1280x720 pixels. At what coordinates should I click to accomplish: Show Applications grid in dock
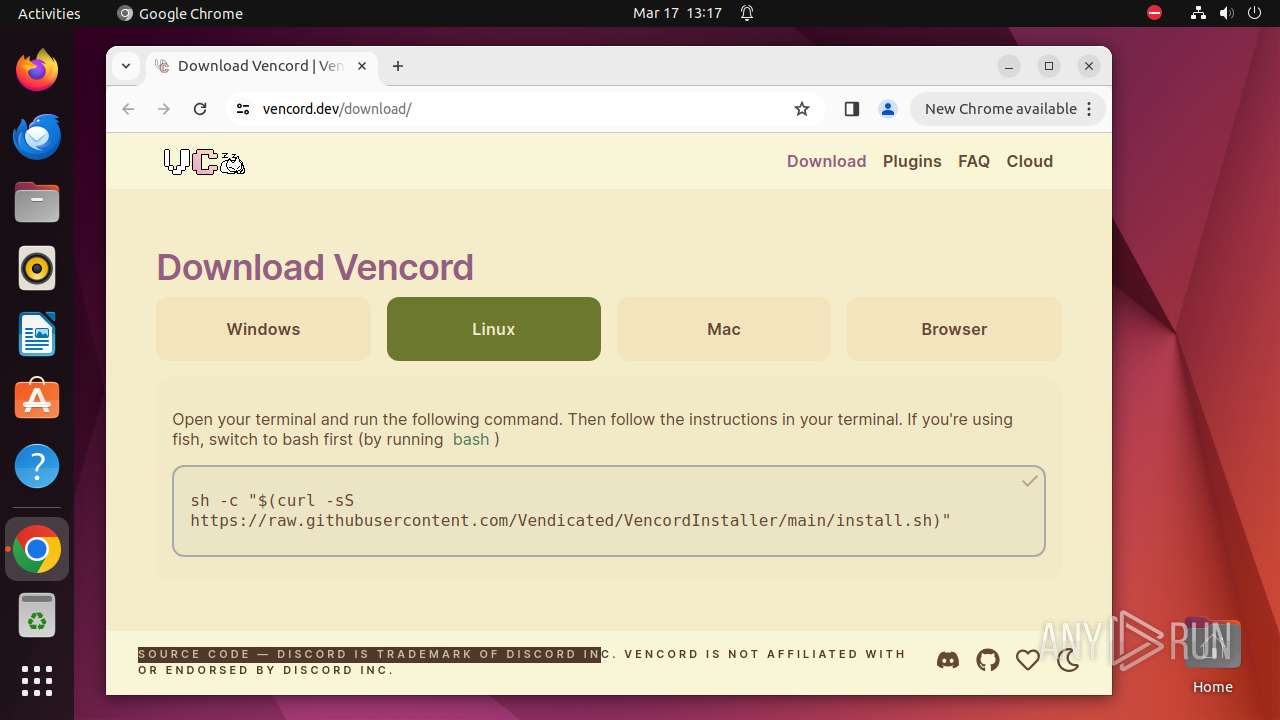click(37, 681)
